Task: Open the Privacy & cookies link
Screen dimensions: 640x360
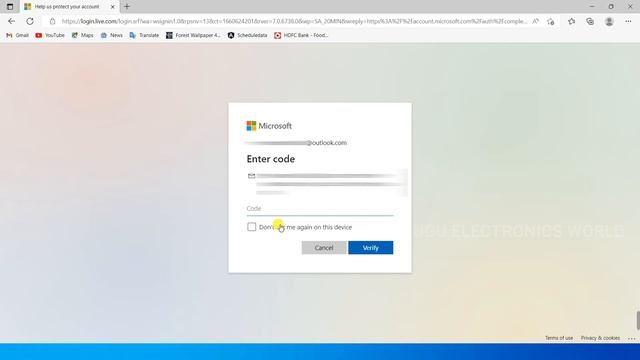Action: click(600, 338)
